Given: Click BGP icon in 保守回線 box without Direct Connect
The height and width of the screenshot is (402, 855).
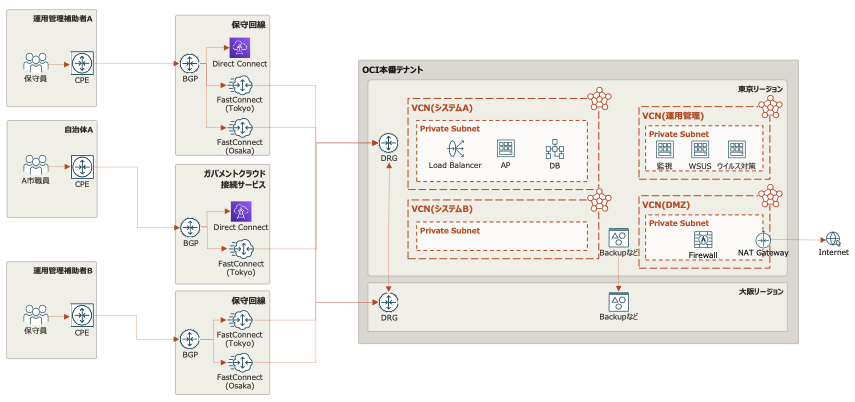Looking at the screenshot, I should coord(190,339).
